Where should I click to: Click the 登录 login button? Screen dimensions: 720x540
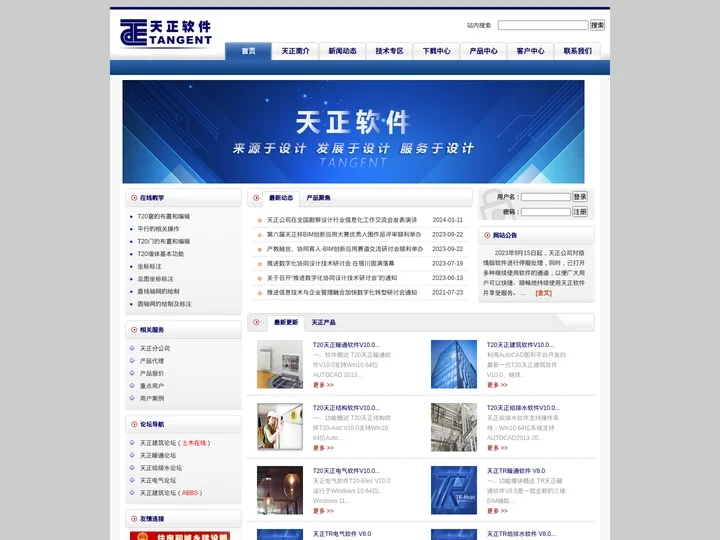580,197
